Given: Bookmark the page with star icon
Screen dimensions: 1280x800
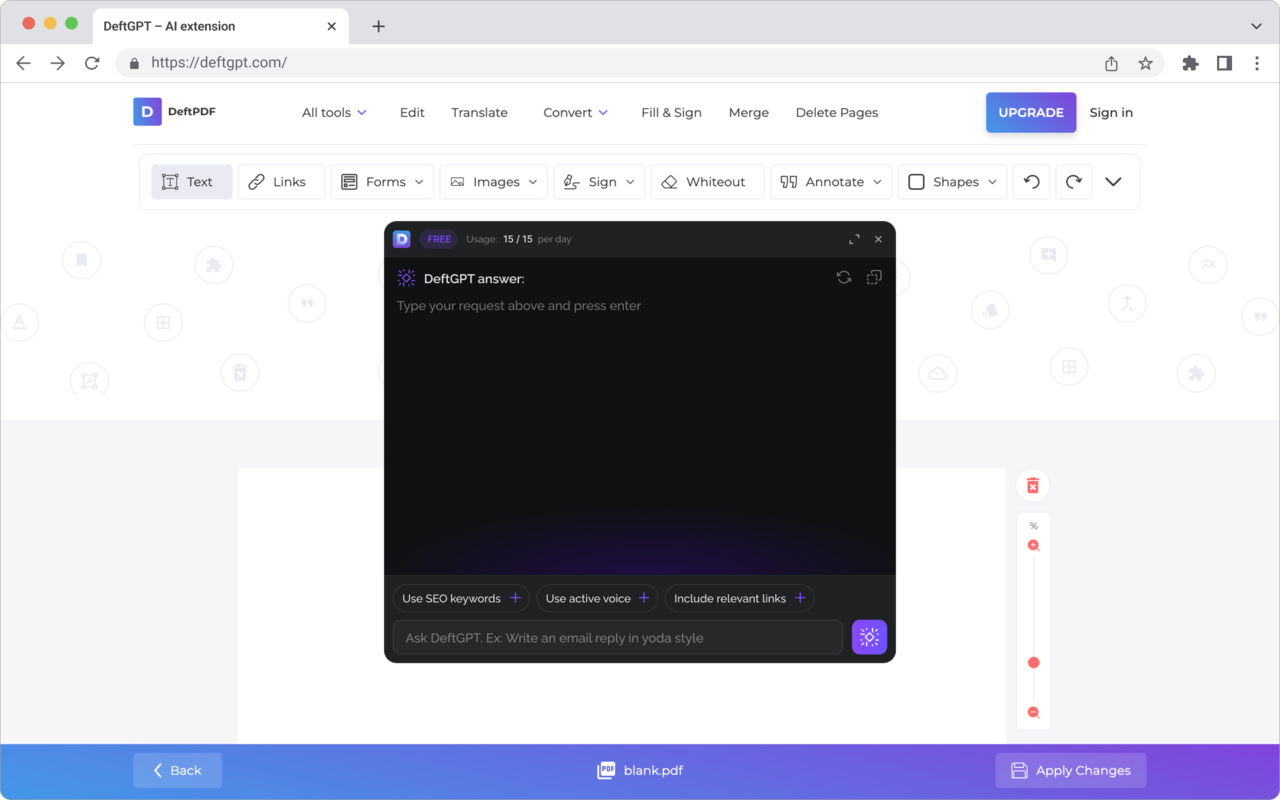Looking at the screenshot, I should [1145, 63].
